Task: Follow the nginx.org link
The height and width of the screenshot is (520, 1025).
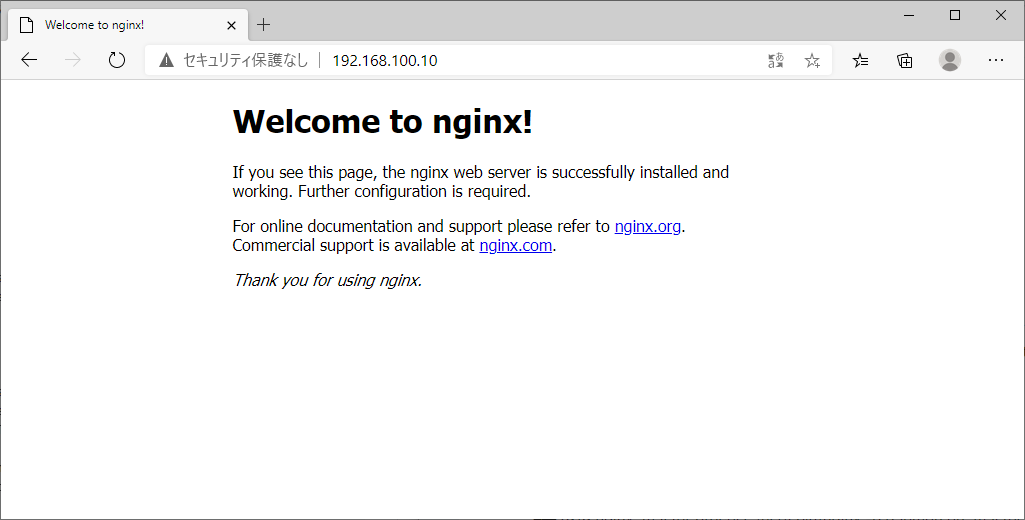Action: (x=648, y=226)
